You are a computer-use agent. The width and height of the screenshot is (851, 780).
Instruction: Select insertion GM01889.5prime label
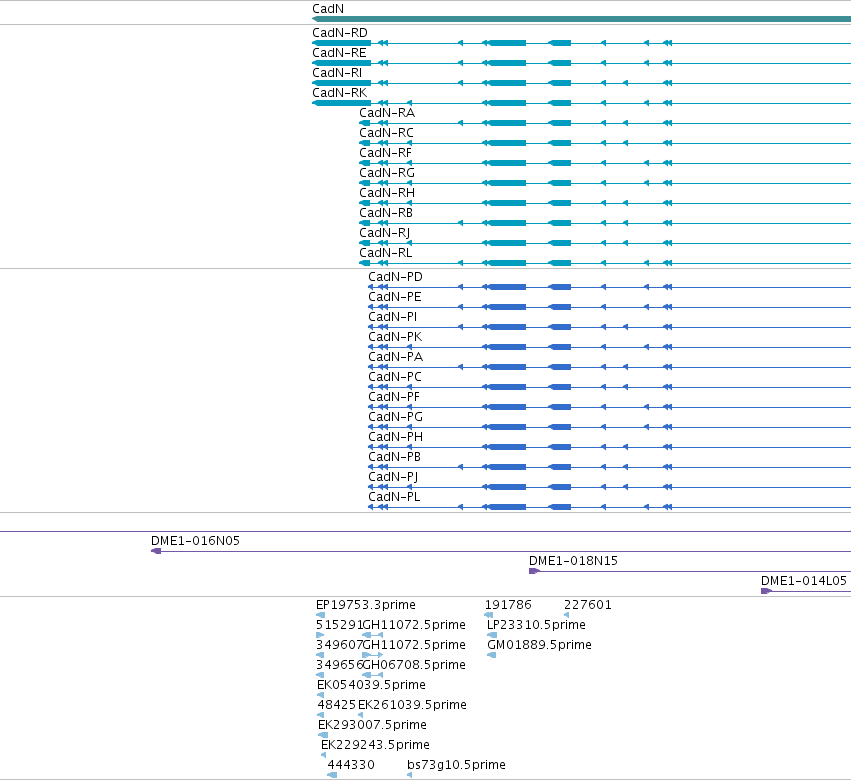point(539,645)
